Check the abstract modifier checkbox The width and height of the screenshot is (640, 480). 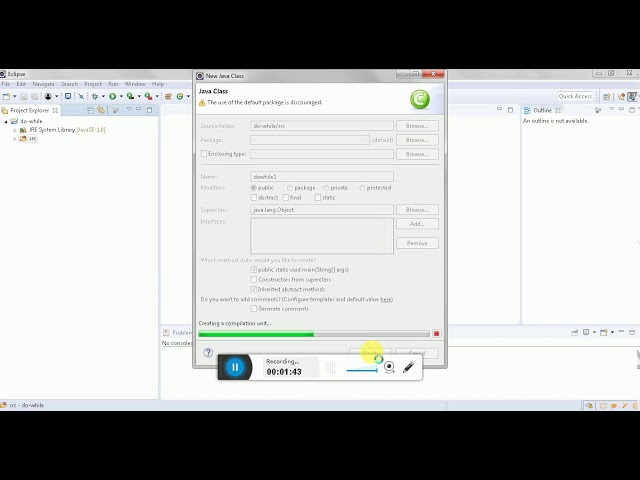[x=253, y=198]
